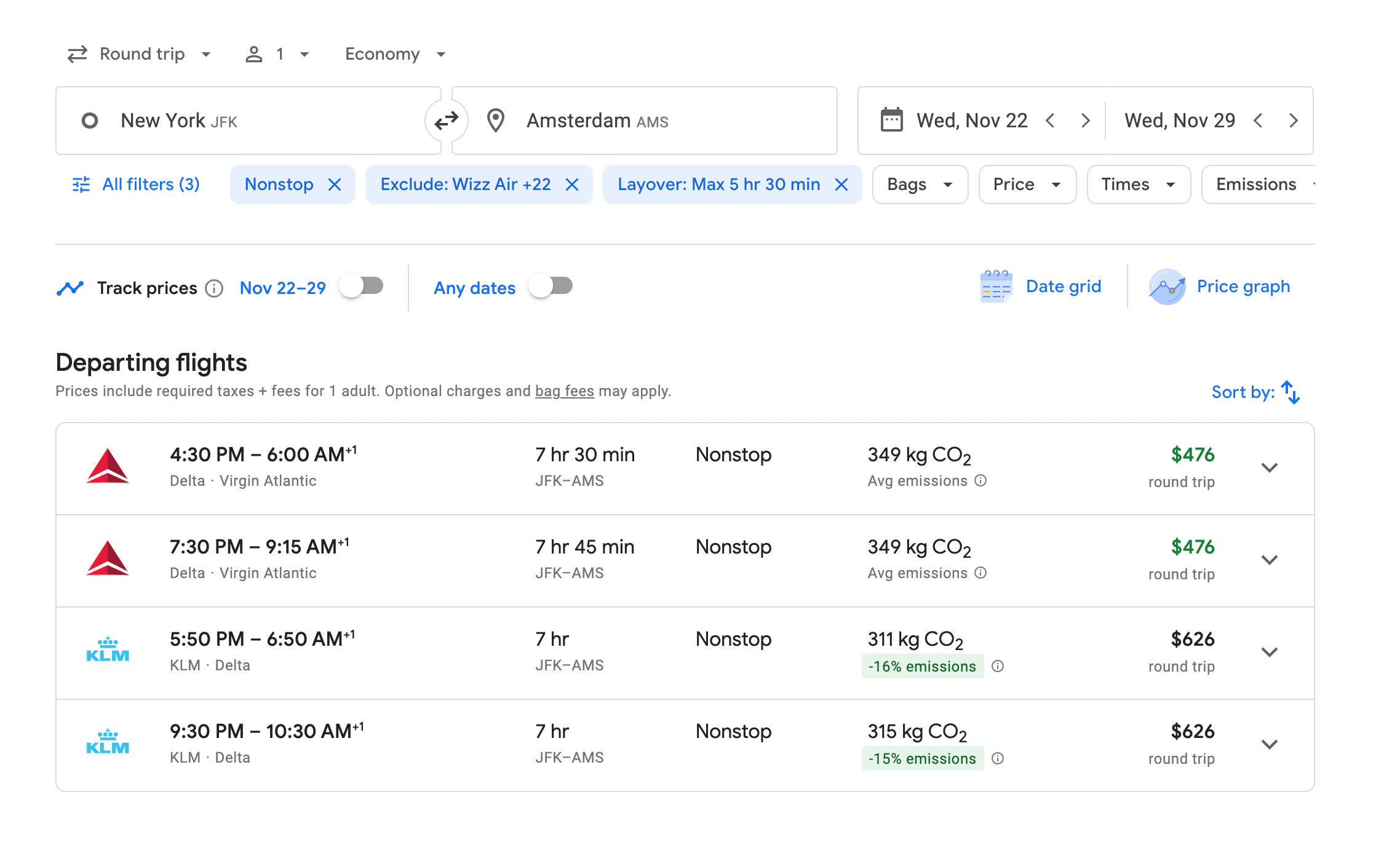Remove the Exclude Wizz Air filter

coord(572,184)
